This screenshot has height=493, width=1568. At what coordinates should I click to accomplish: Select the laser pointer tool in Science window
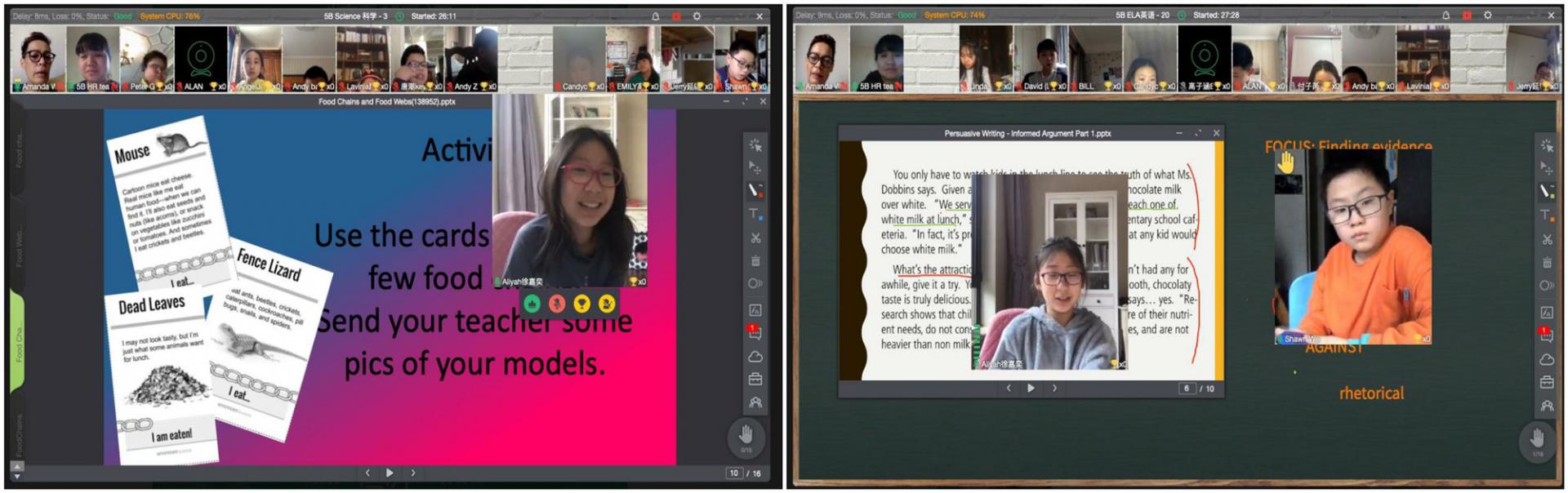coord(755,145)
